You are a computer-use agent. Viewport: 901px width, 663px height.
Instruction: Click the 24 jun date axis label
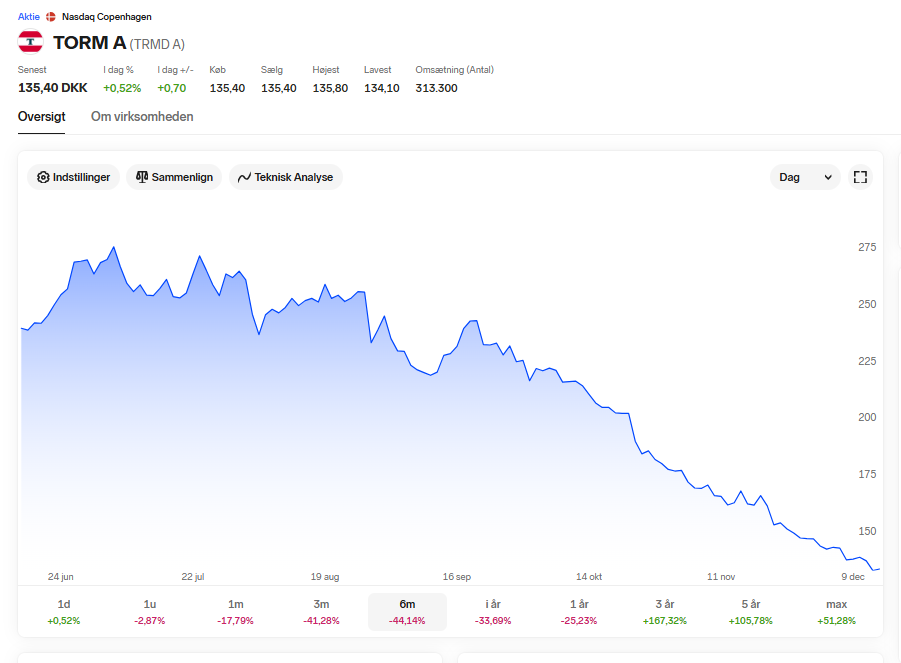(x=60, y=576)
